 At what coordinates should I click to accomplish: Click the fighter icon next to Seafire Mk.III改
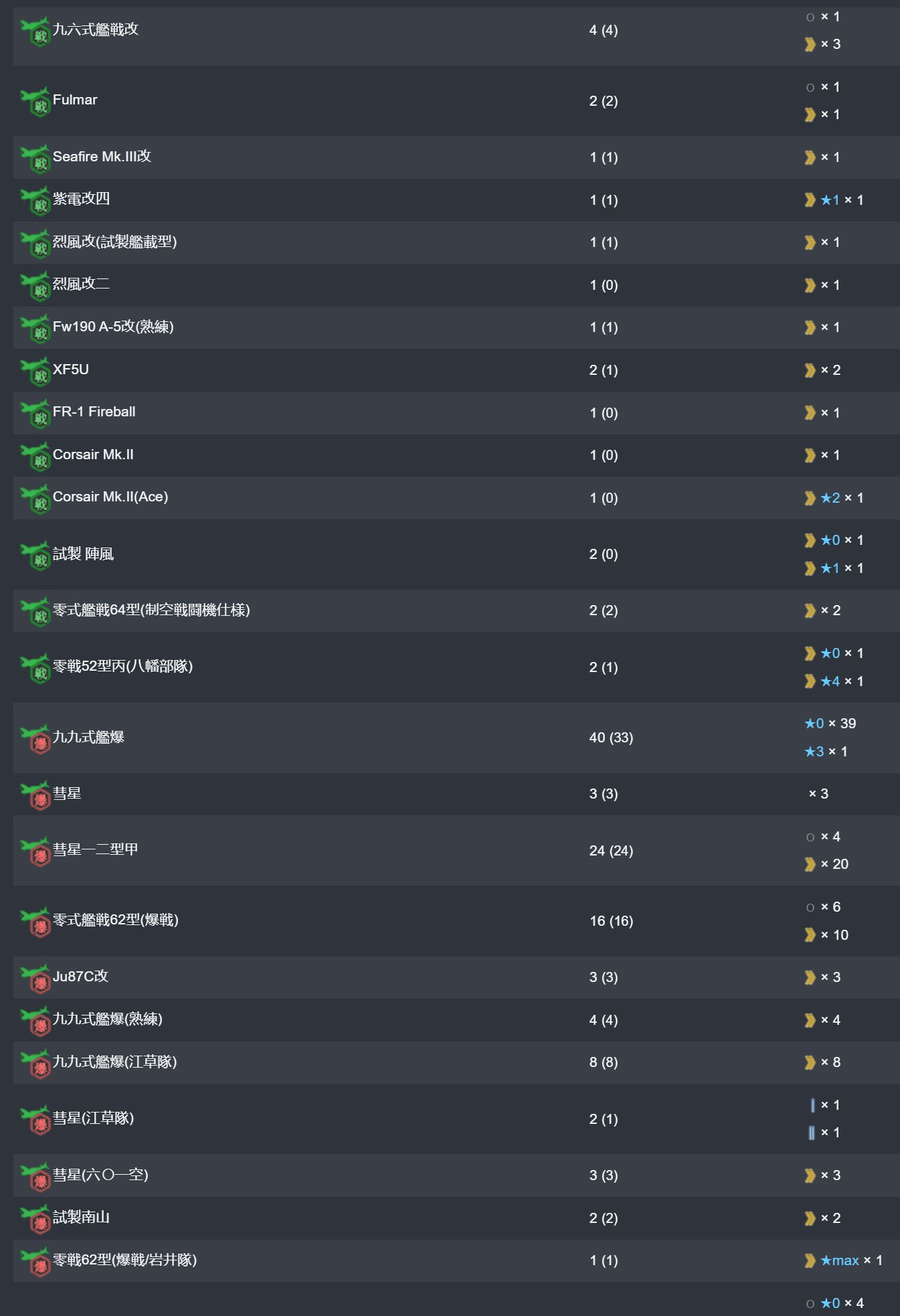point(35,158)
